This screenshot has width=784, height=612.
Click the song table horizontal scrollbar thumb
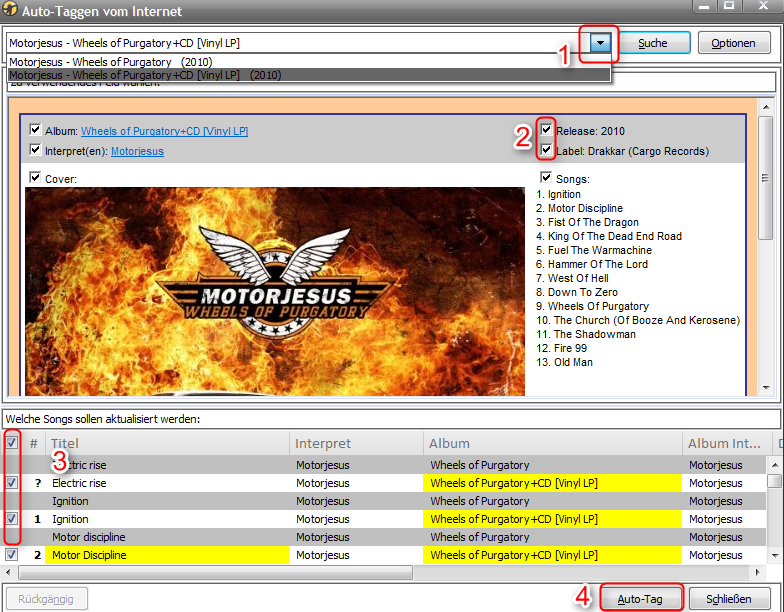[x=216, y=572]
